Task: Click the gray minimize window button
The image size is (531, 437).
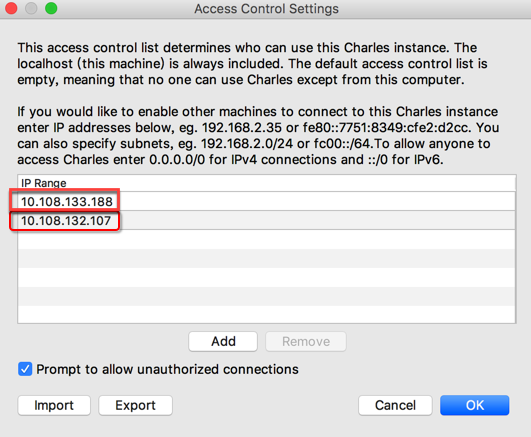Action: pos(31,8)
